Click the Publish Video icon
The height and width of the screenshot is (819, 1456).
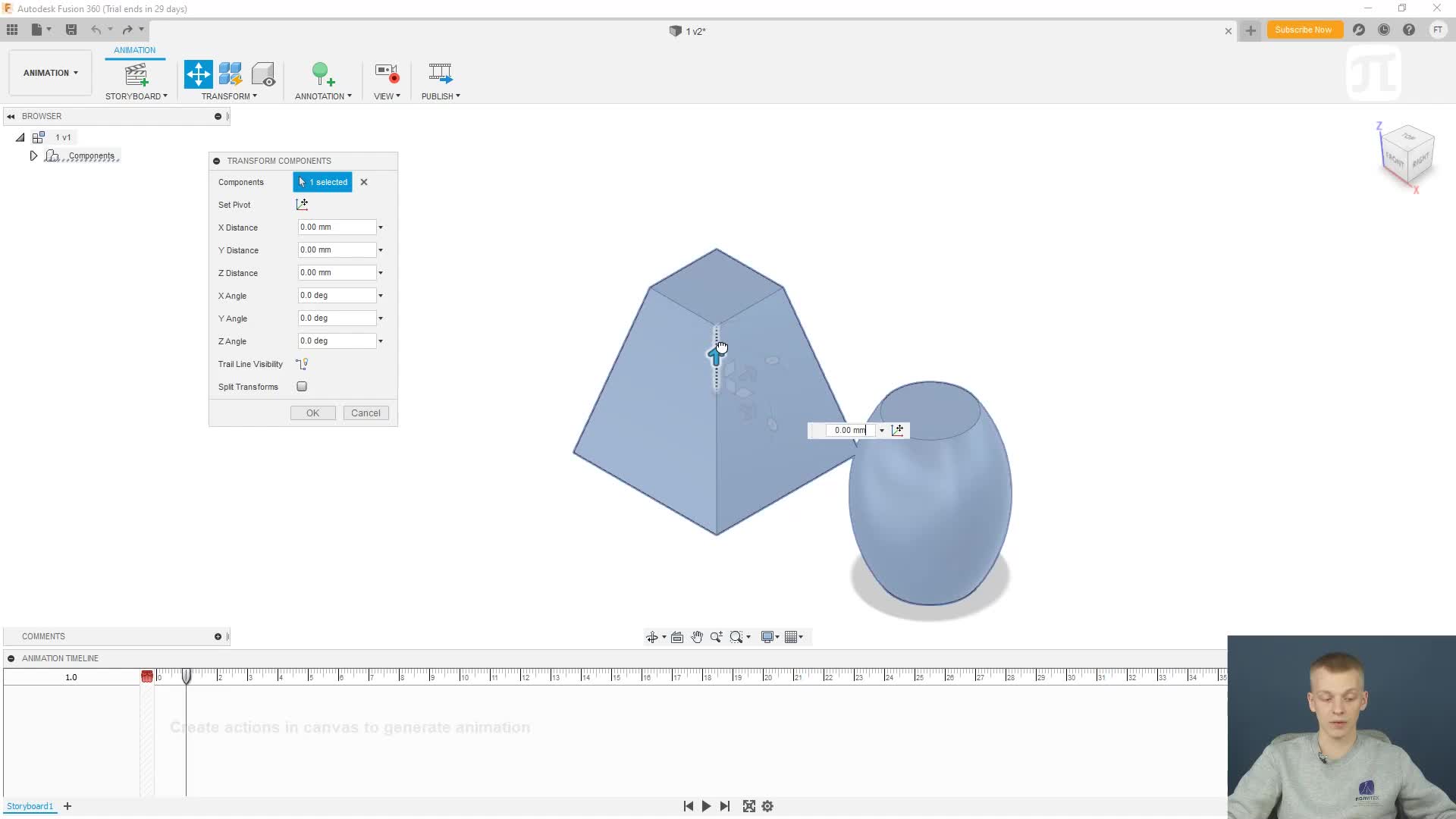pyautogui.click(x=441, y=74)
